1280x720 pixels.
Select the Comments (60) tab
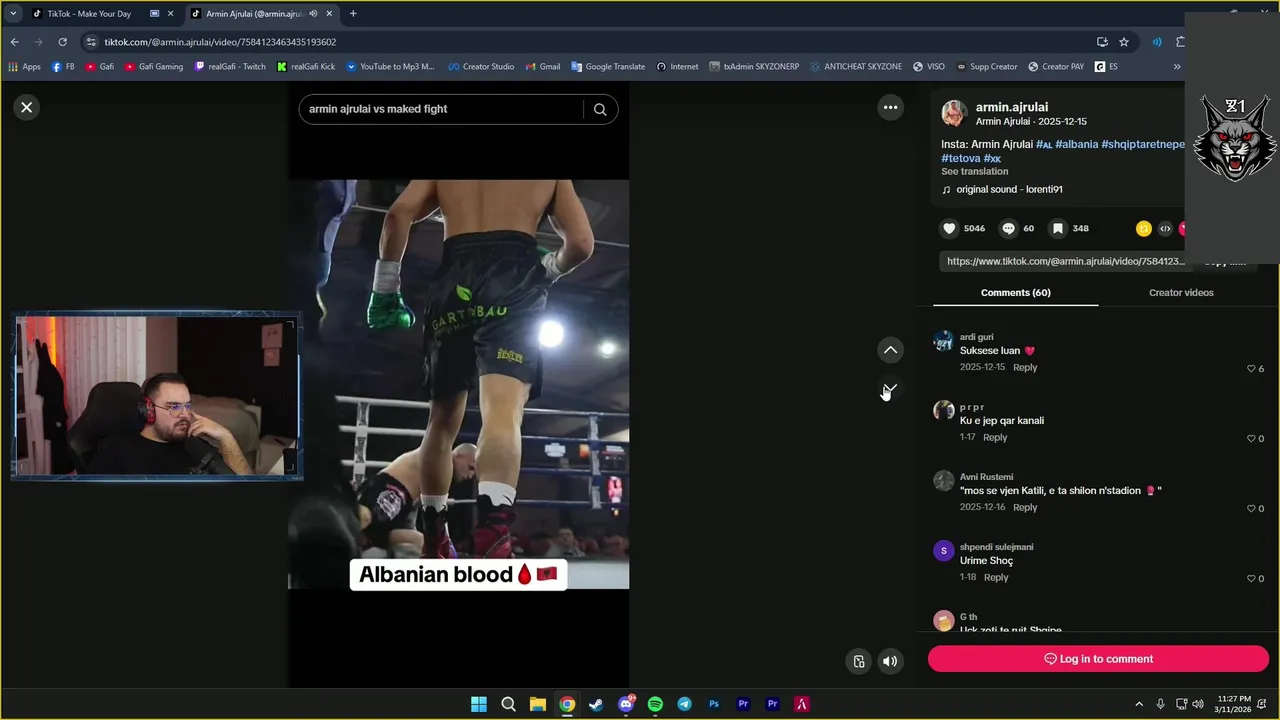(1015, 293)
